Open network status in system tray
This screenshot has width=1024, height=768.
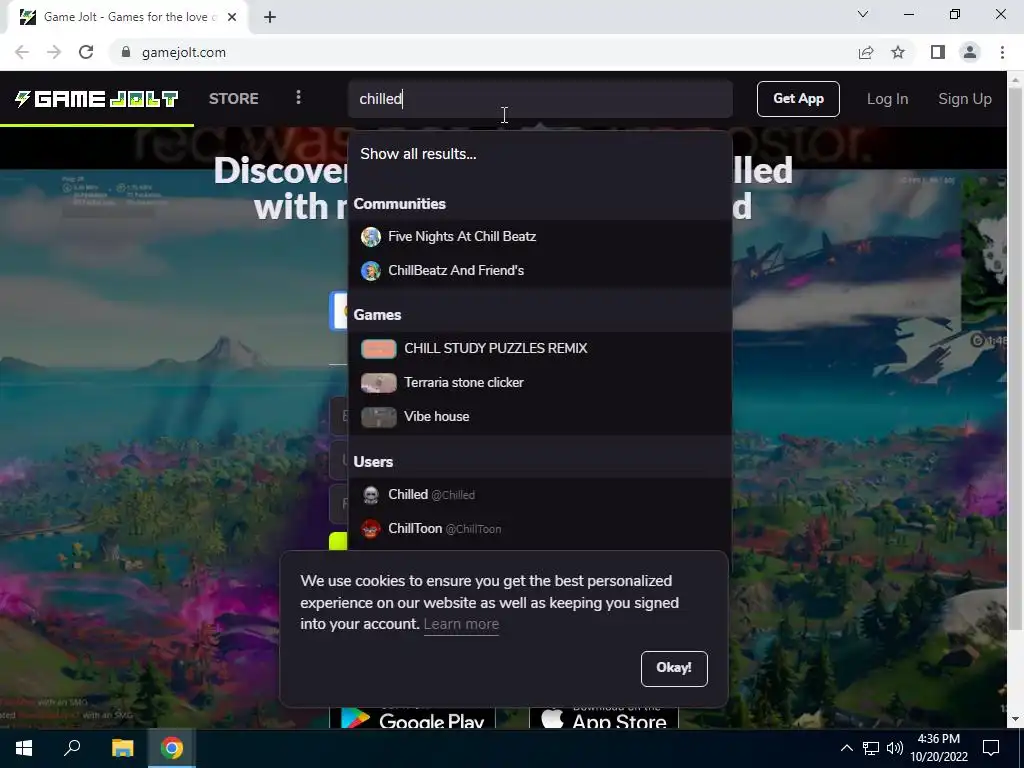coord(871,748)
